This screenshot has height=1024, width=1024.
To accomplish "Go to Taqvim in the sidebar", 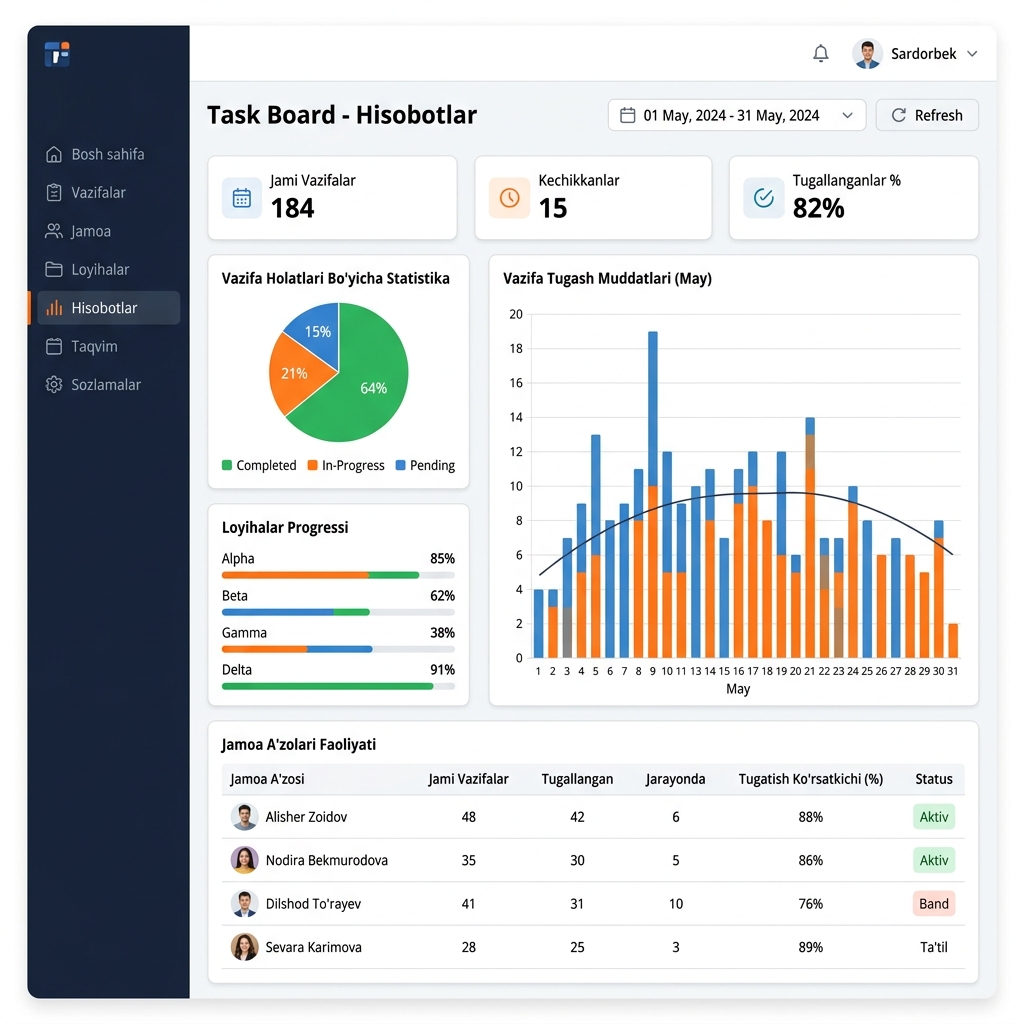I will 94,347.
